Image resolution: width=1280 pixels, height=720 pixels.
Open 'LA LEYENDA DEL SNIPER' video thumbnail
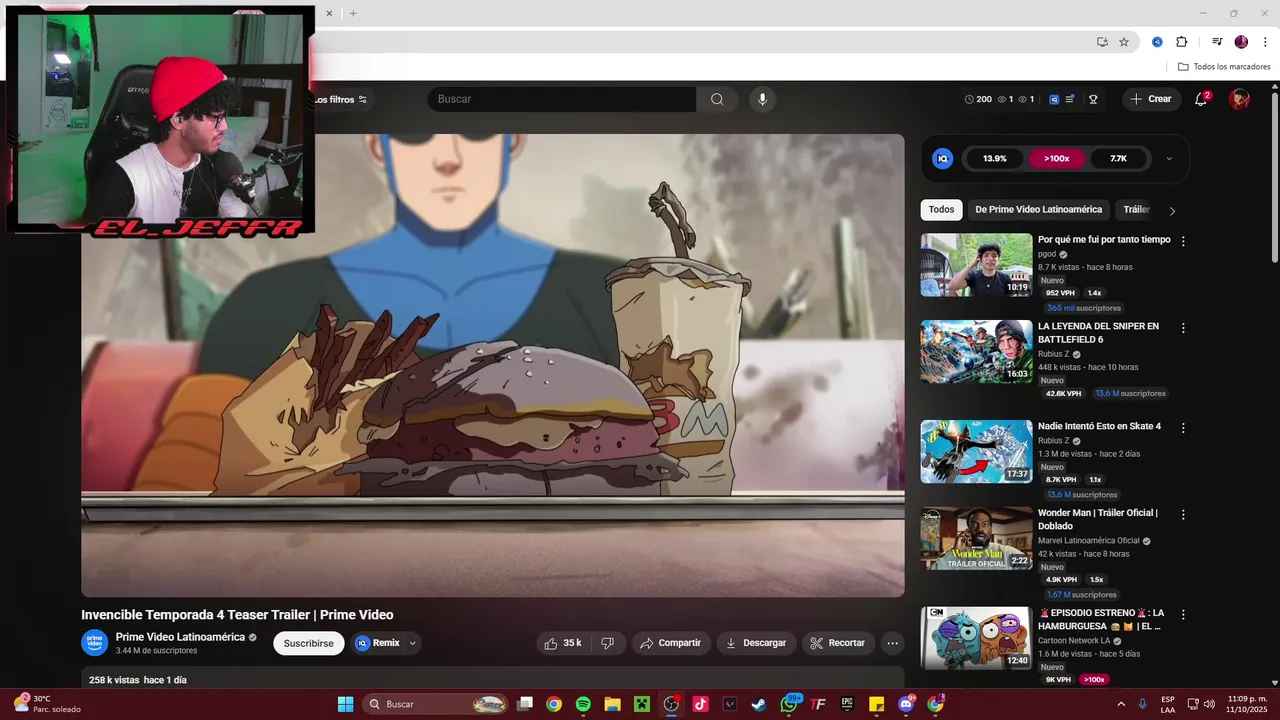pyautogui.click(x=976, y=352)
